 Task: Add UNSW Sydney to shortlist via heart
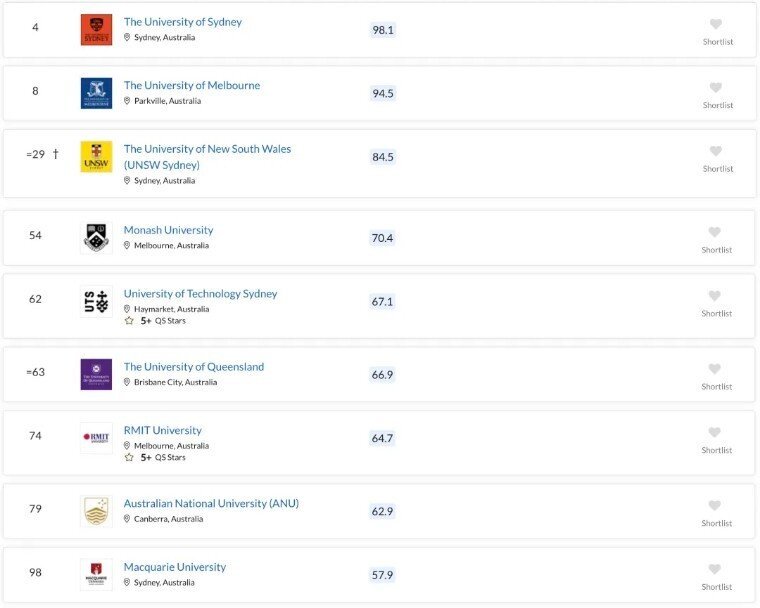coord(715,151)
